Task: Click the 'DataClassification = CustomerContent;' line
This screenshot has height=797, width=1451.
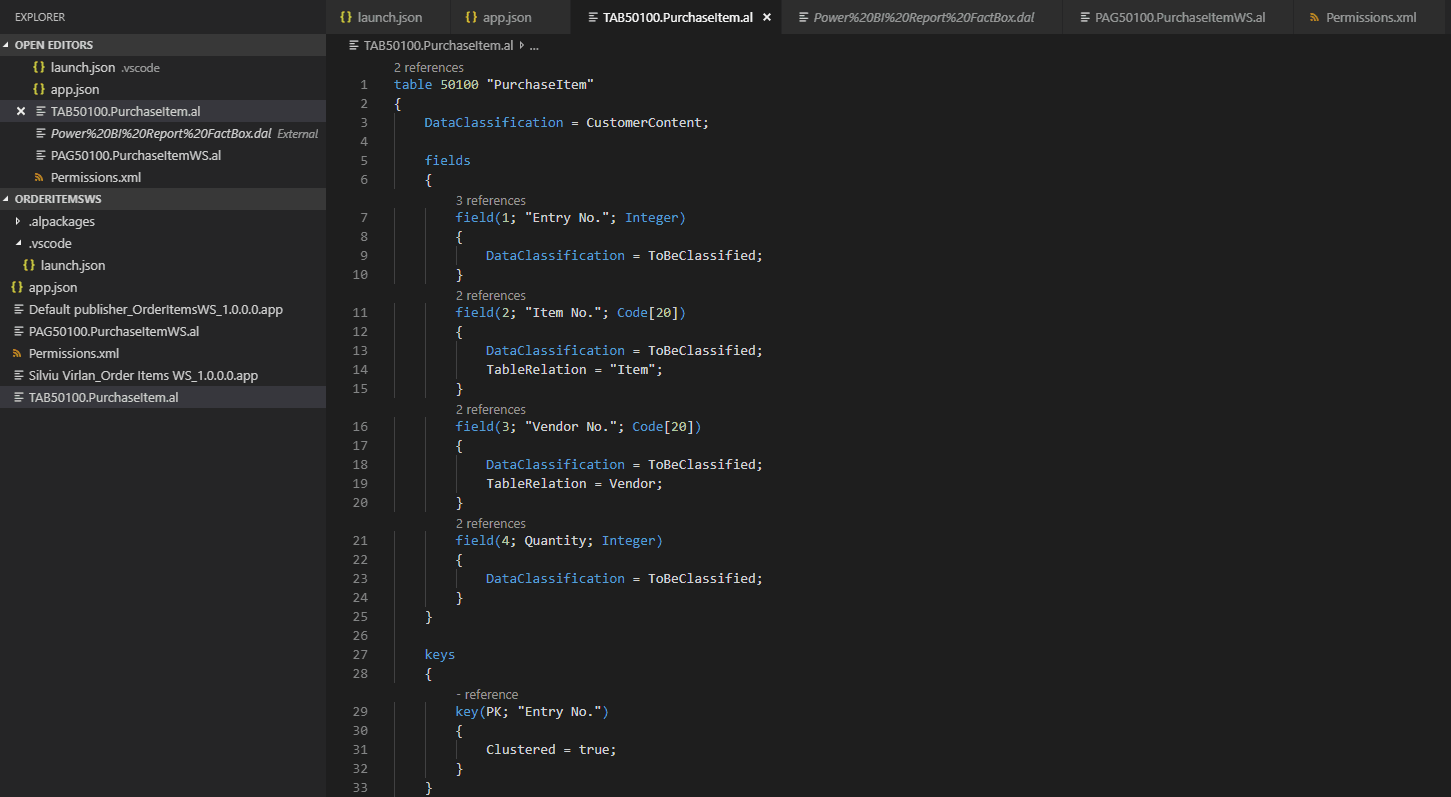Action: click(567, 123)
